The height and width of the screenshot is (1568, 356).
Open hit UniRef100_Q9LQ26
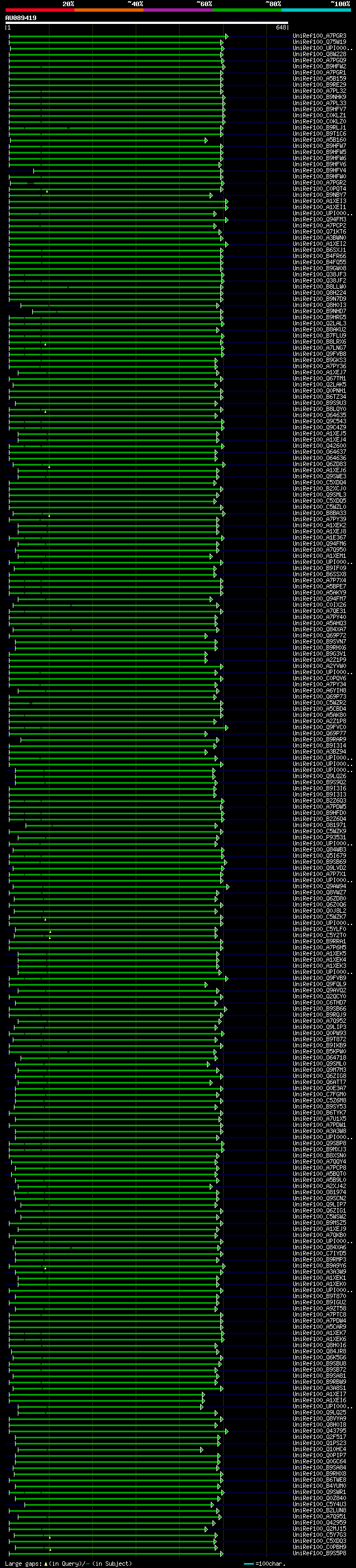point(319,776)
